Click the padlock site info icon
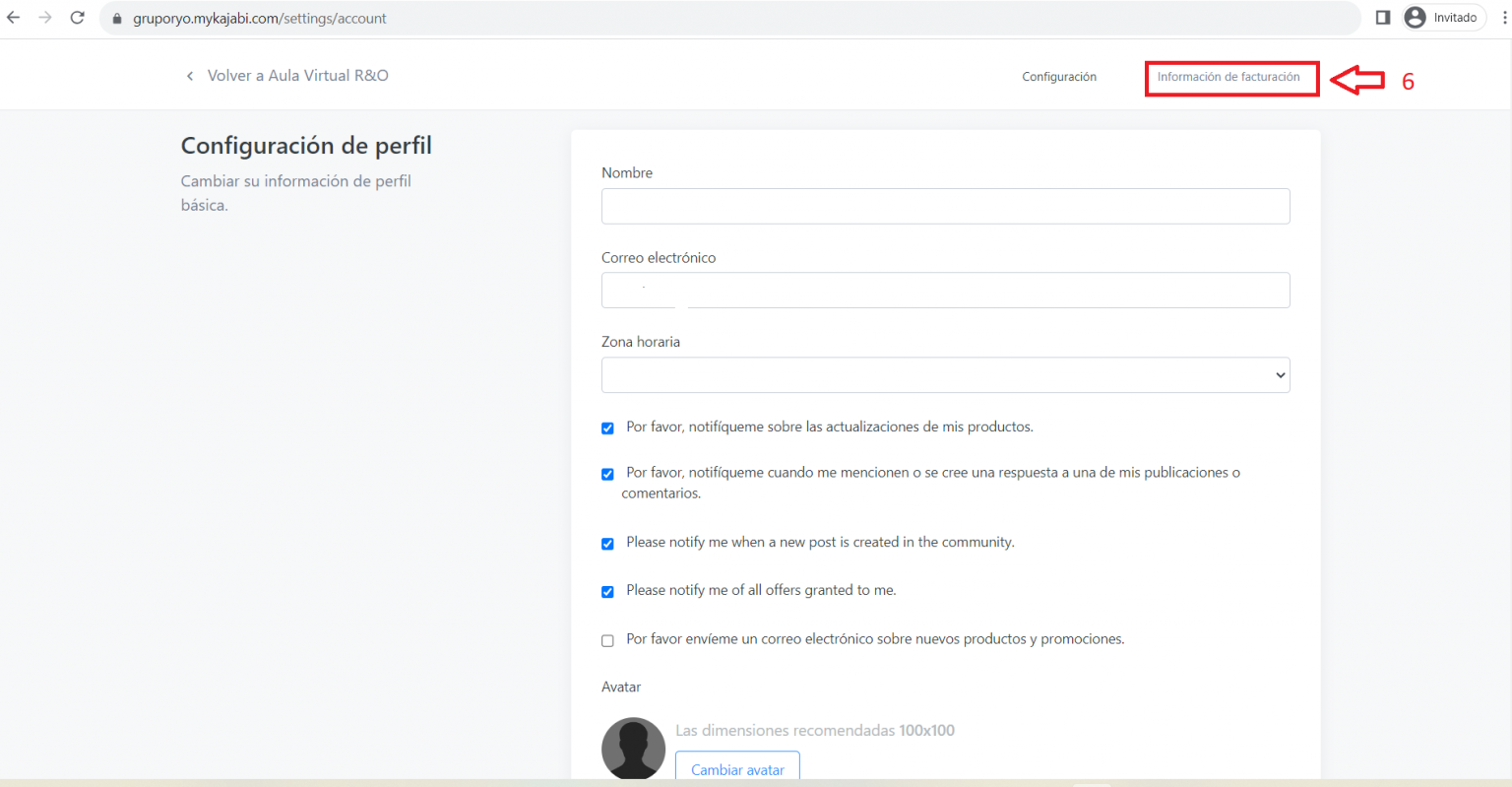1512x787 pixels. [x=117, y=19]
